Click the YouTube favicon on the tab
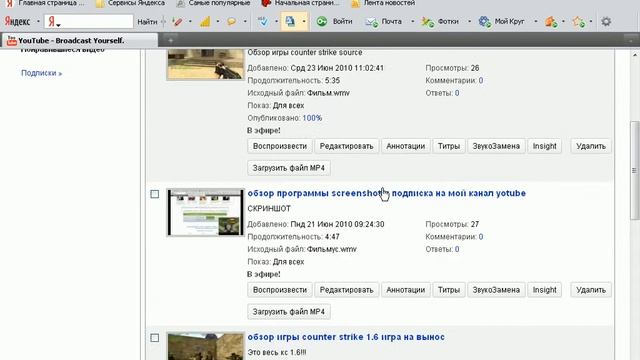Viewport: 640px width, 360px height. point(11,40)
